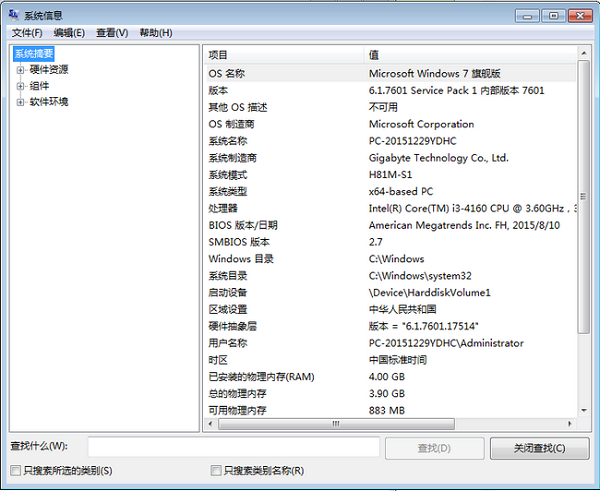Select the BIOS 版本/日期 row
Screen dimensions: 600x491
click(391, 225)
